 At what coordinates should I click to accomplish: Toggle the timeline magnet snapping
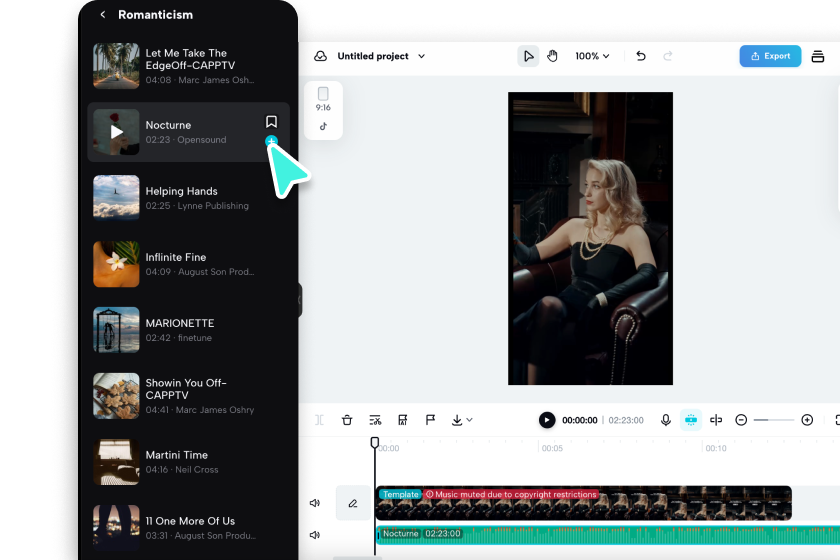coord(691,420)
